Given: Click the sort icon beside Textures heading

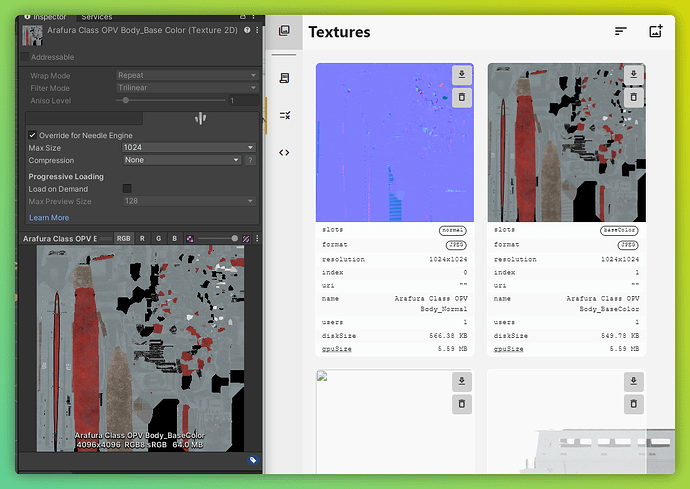Looking at the screenshot, I should 621,32.
